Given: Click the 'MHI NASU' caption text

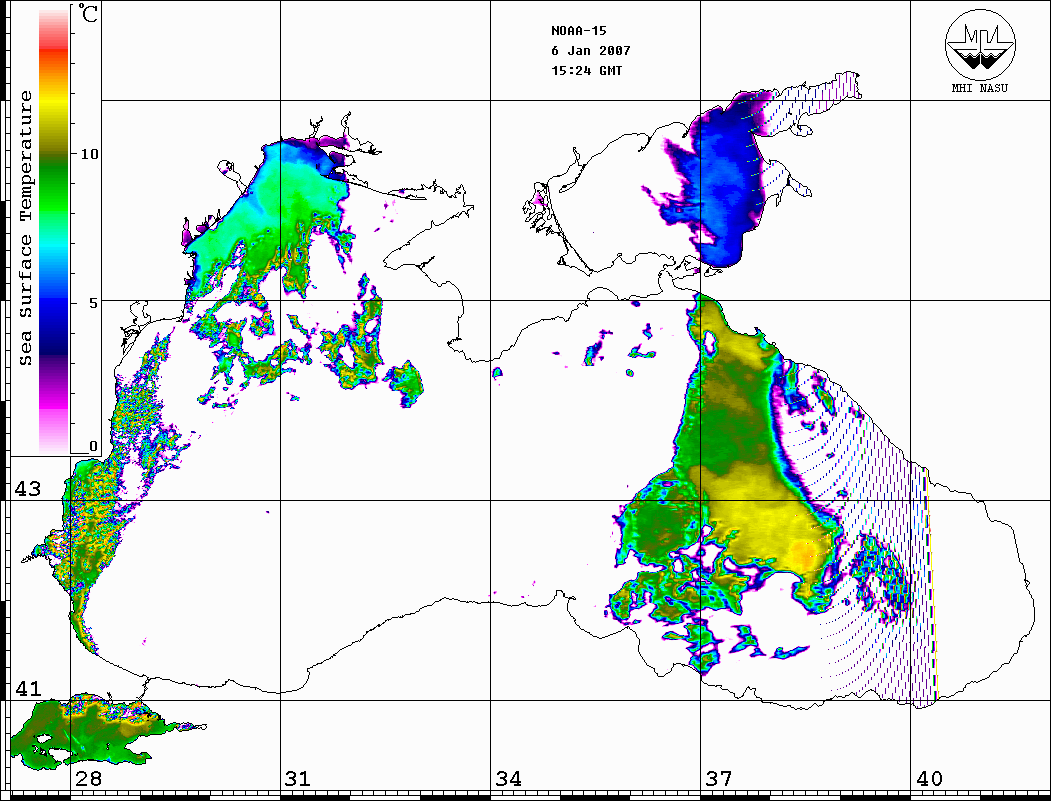Looking at the screenshot, I should point(979,88).
